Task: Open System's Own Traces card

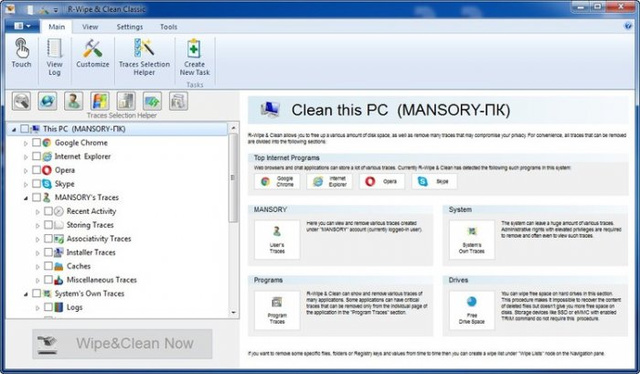Action: [472, 240]
